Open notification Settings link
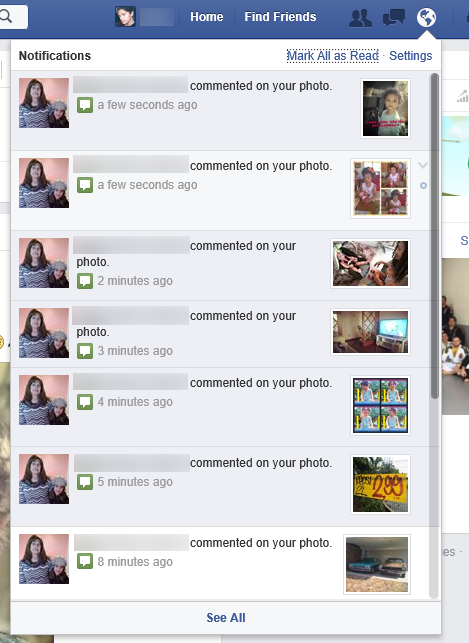 point(410,56)
